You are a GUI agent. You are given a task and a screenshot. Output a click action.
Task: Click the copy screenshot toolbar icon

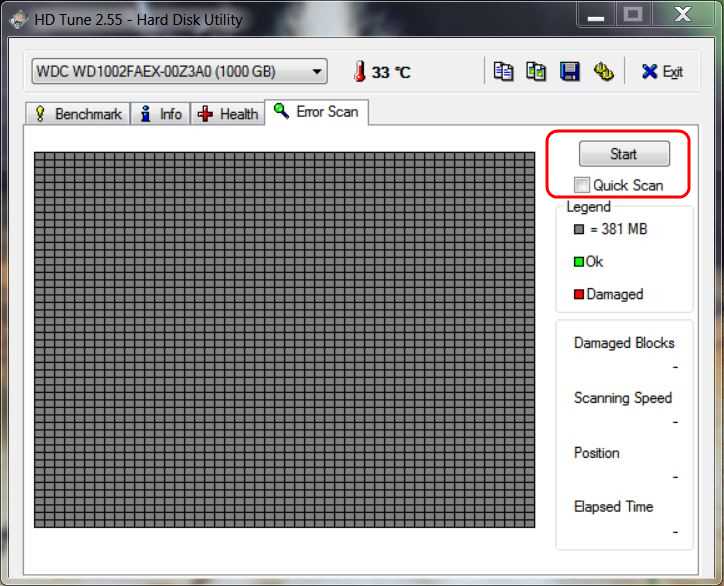click(536, 72)
